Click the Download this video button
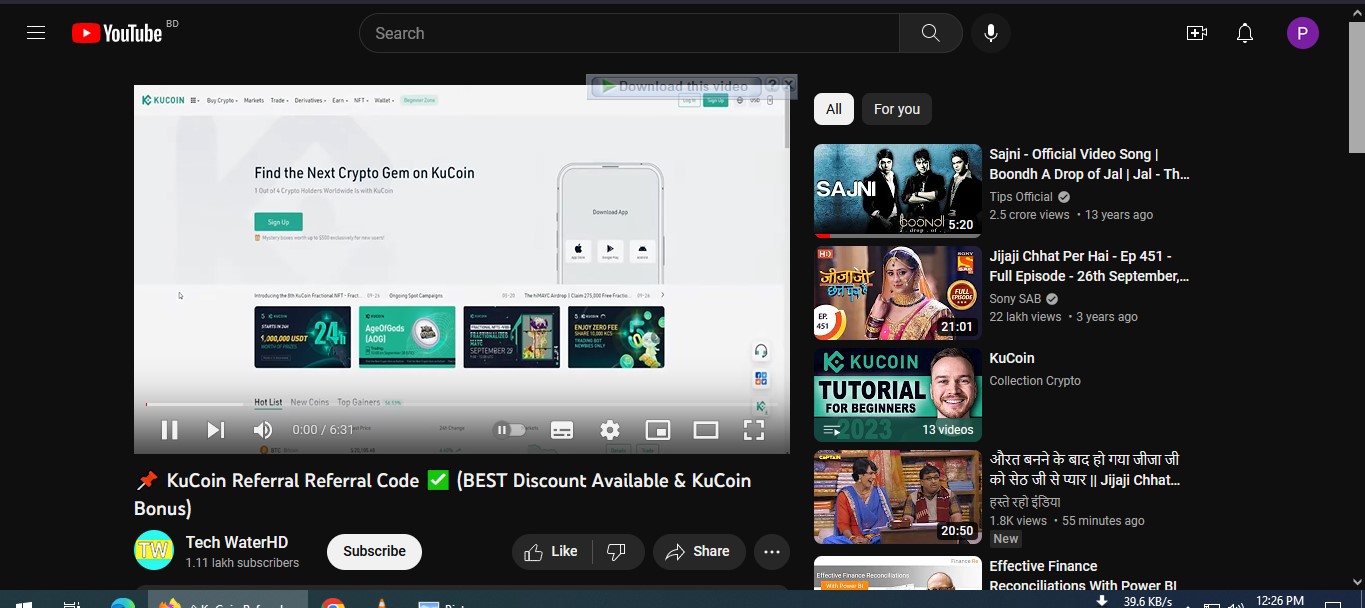 (676, 86)
